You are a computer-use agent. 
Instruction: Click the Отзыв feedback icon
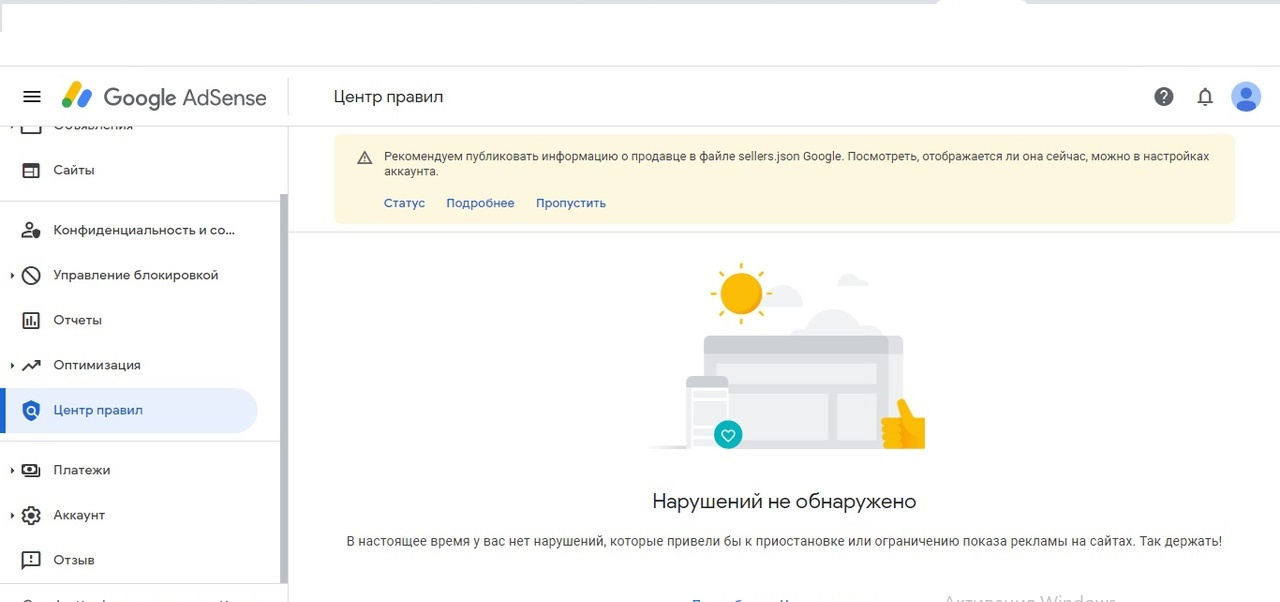(x=31, y=560)
